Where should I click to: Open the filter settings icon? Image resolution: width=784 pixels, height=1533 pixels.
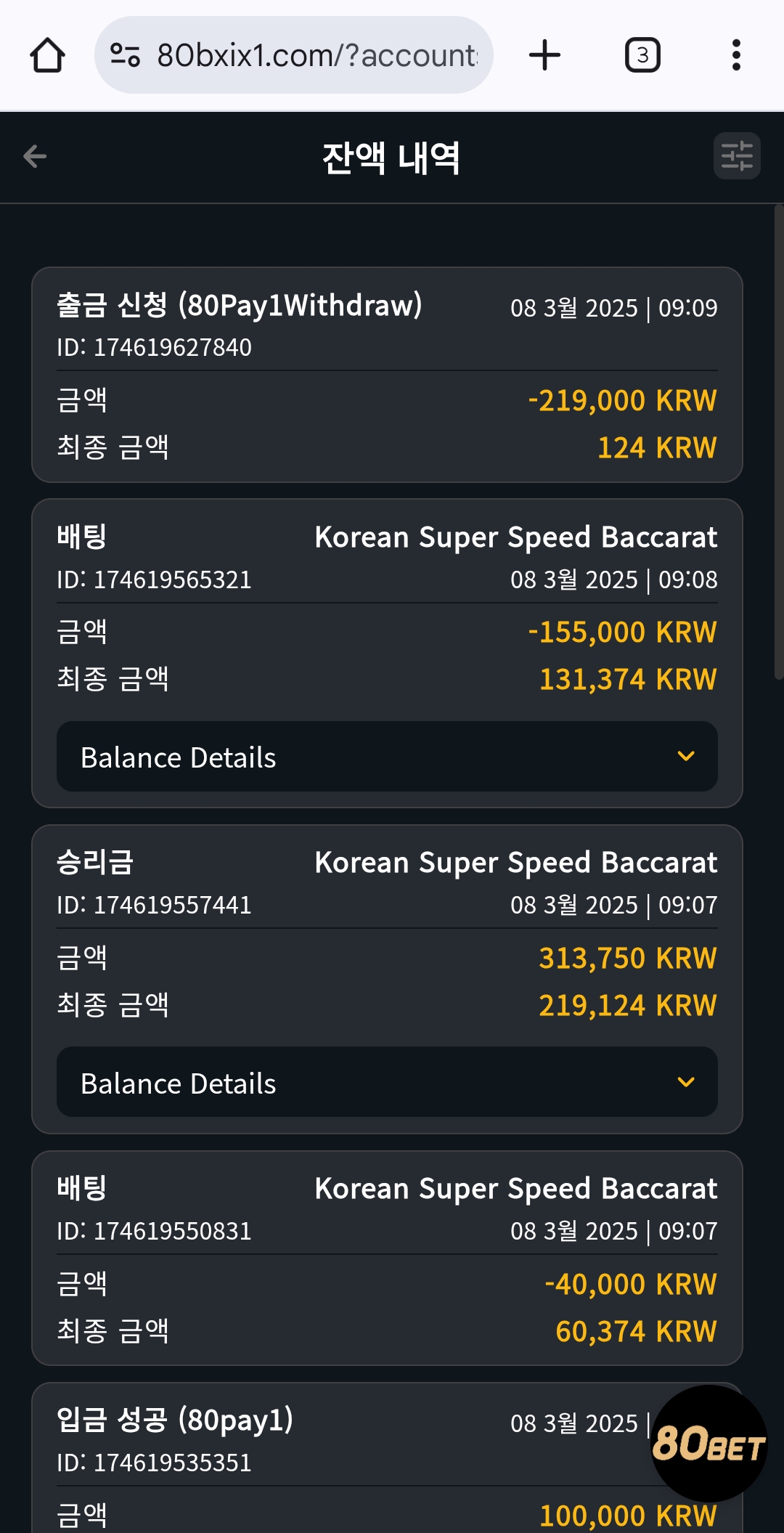[737, 156]
